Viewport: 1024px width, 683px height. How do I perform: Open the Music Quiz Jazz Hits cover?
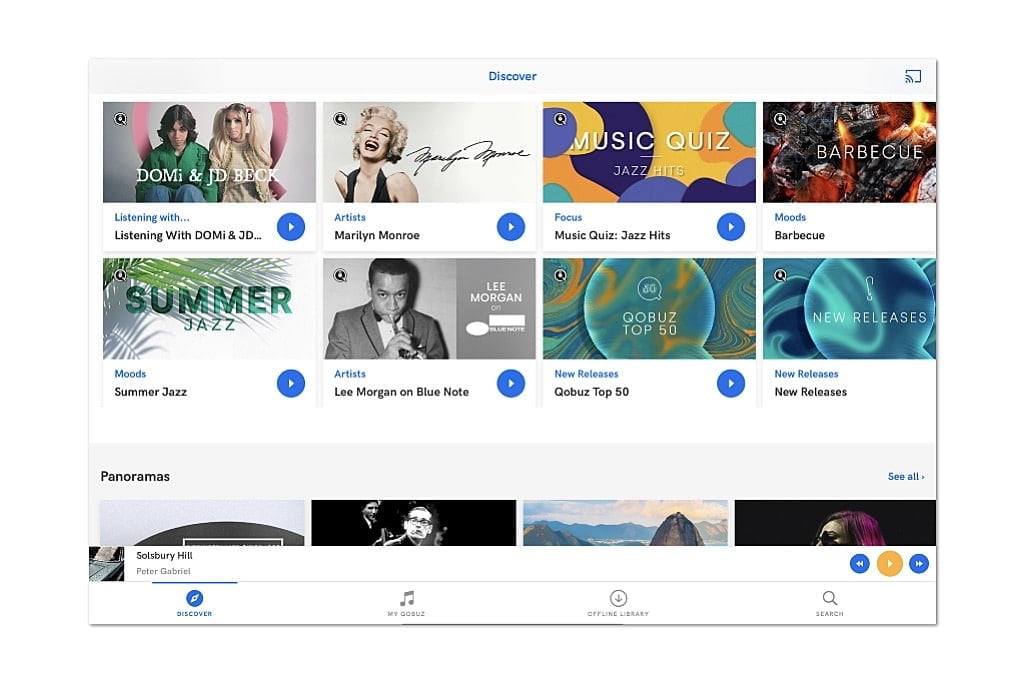(649, 152)
